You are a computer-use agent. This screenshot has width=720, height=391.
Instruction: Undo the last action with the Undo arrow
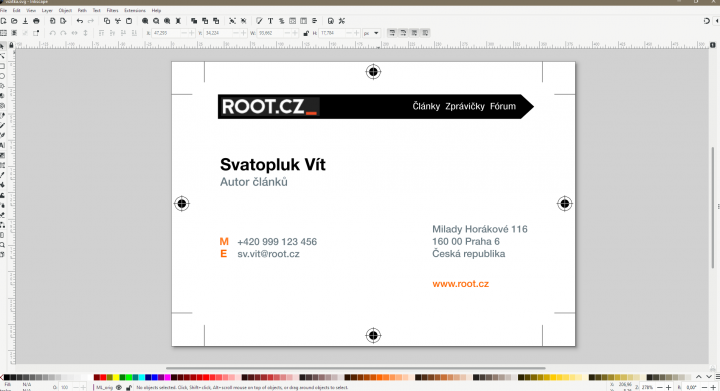80,21
